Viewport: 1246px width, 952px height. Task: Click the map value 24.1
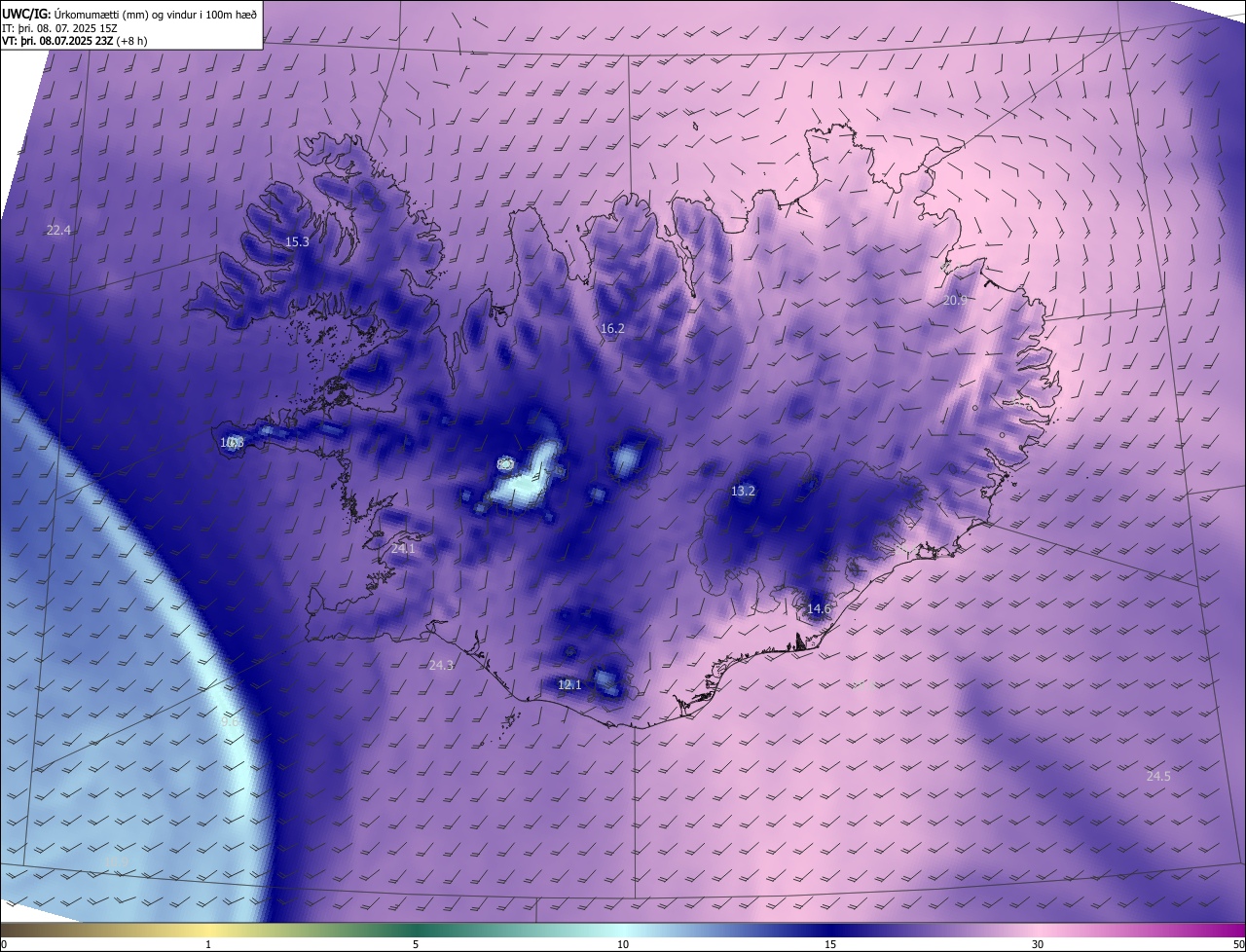[403, 549]
